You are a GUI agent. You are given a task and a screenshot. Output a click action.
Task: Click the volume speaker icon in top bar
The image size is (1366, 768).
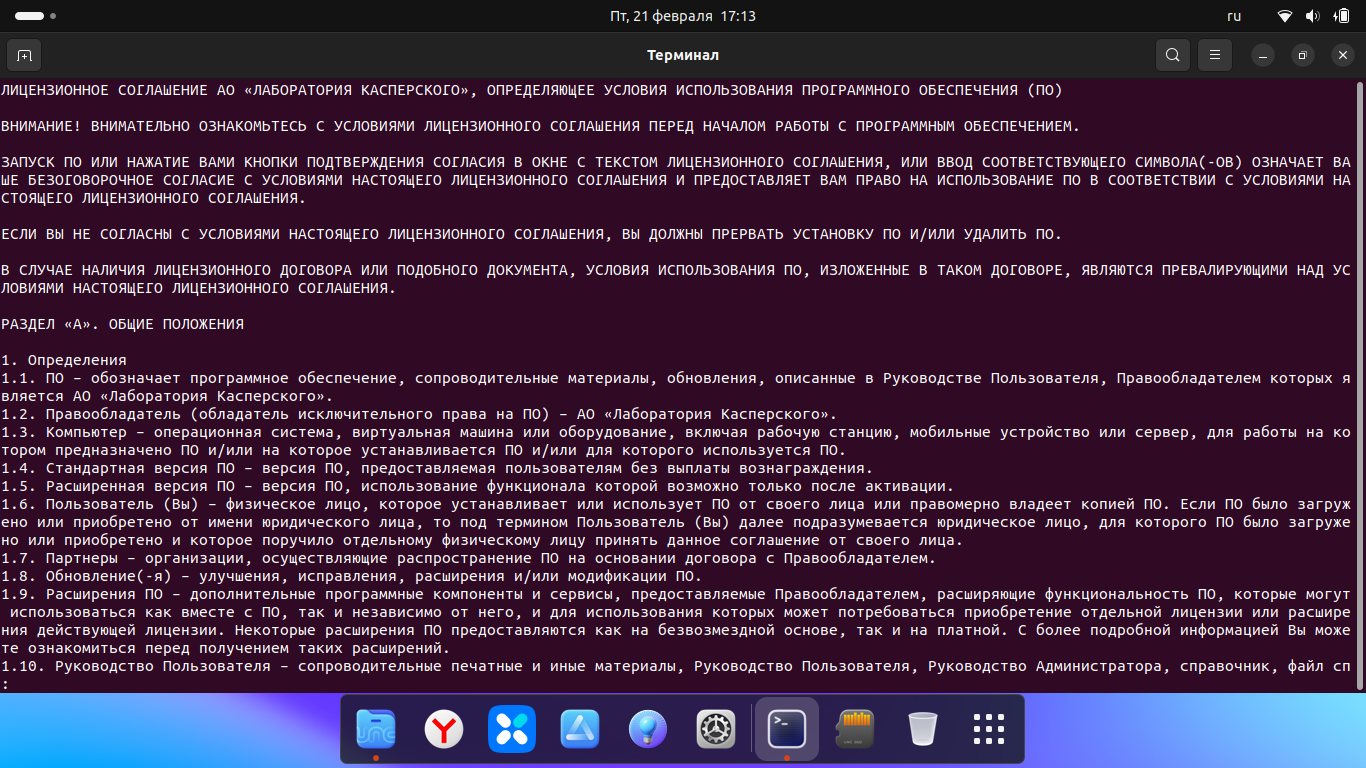[1313, 16]
